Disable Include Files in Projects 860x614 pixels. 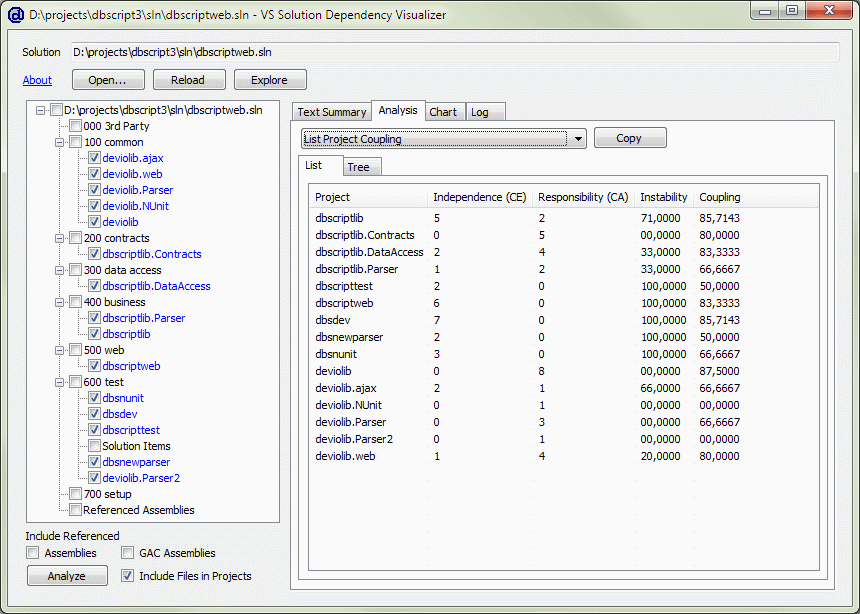(x=128, y=576)
